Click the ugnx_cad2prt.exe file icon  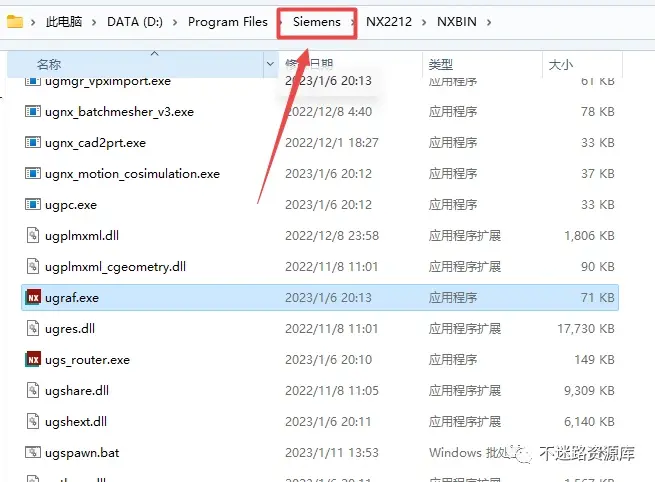click(x=33, y=142)
